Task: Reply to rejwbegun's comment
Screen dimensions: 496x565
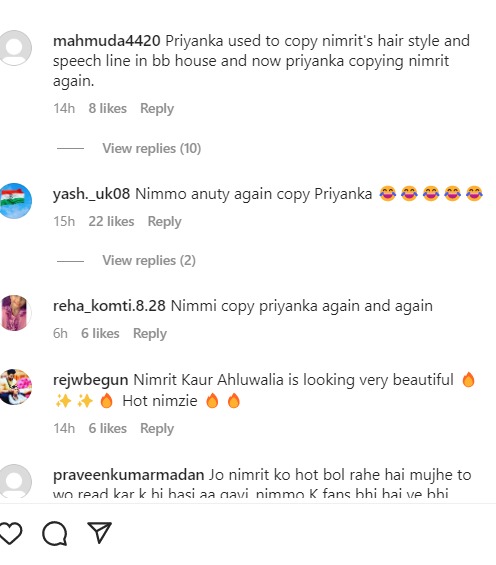Action: [157, 429]
